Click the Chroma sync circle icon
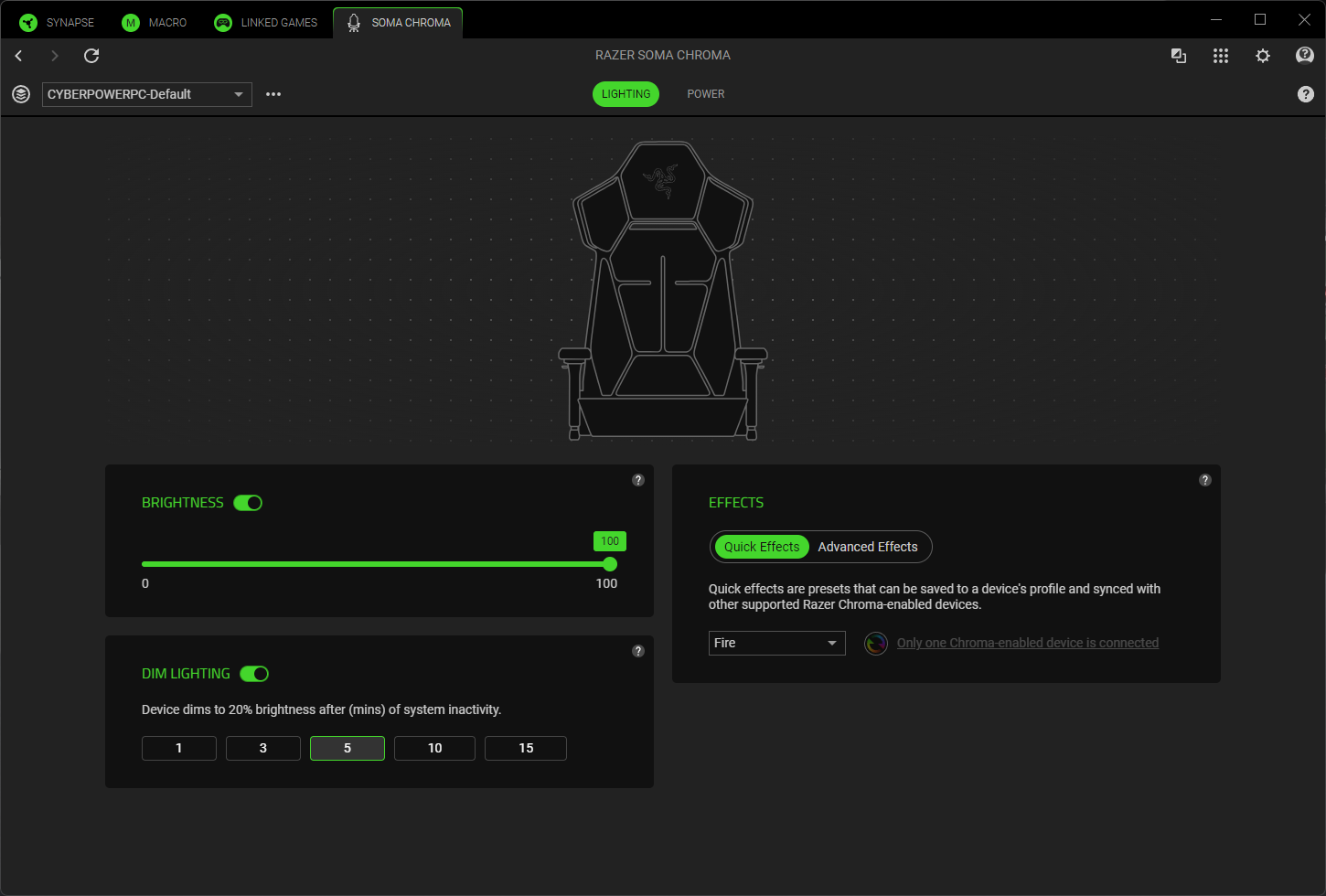The image size is (1326, 896). [x=876, y=644]
